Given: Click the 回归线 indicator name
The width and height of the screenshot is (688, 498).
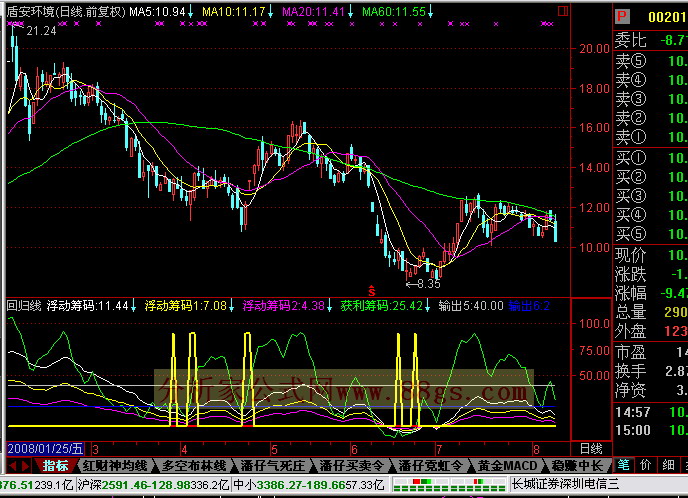Looking at the screenshot, I should (24, 306).
